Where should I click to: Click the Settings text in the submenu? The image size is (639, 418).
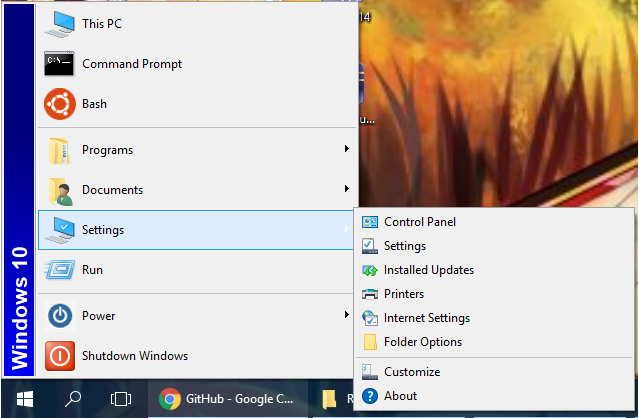pos(405,246)
